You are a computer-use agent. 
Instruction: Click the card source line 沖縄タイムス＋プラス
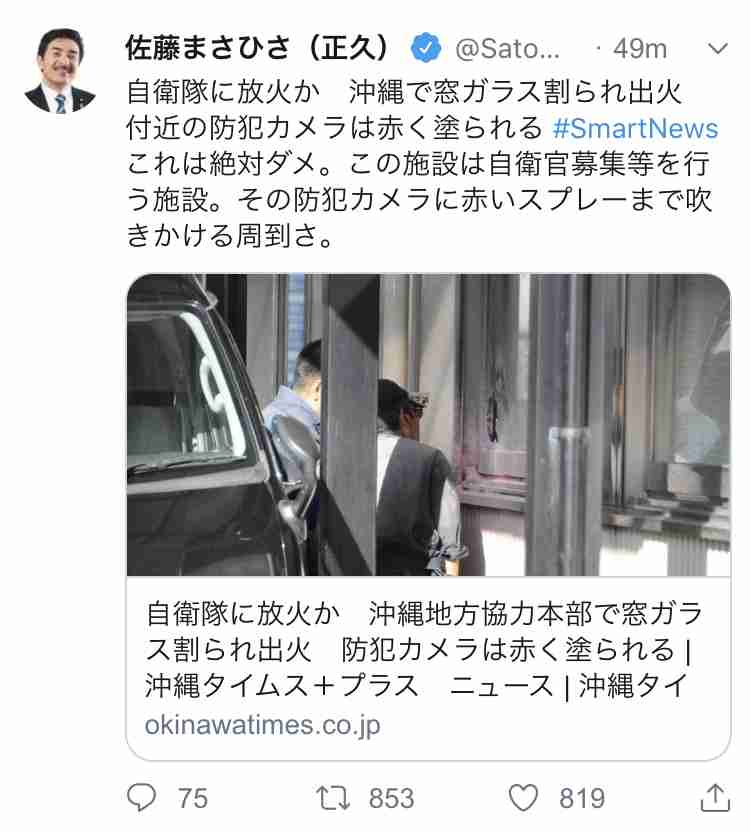pos(282,686)
